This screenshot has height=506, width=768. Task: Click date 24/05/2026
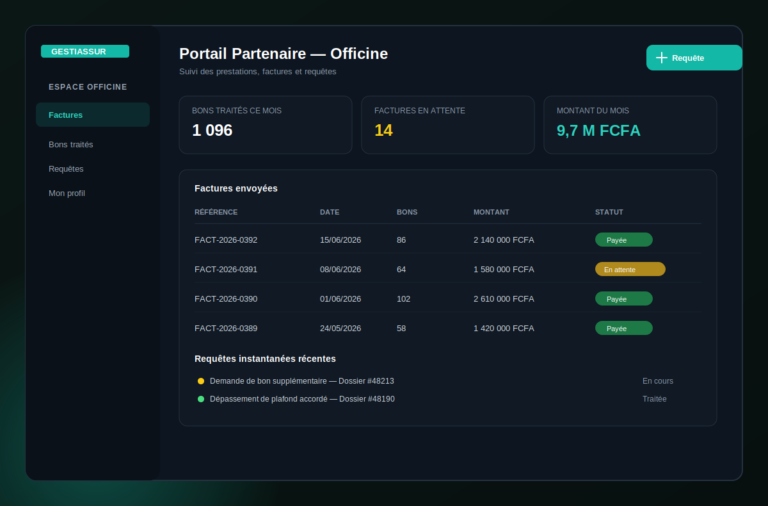pyautogui.click(x=340, y=328)
